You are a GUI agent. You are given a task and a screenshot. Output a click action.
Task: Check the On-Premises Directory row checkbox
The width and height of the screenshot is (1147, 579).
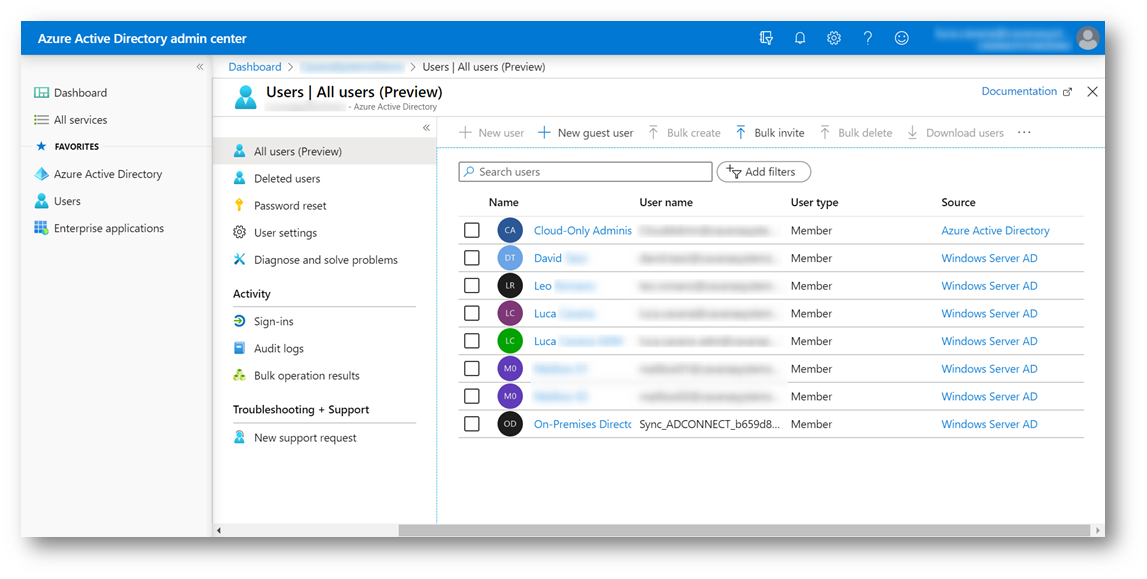[472, 424]
